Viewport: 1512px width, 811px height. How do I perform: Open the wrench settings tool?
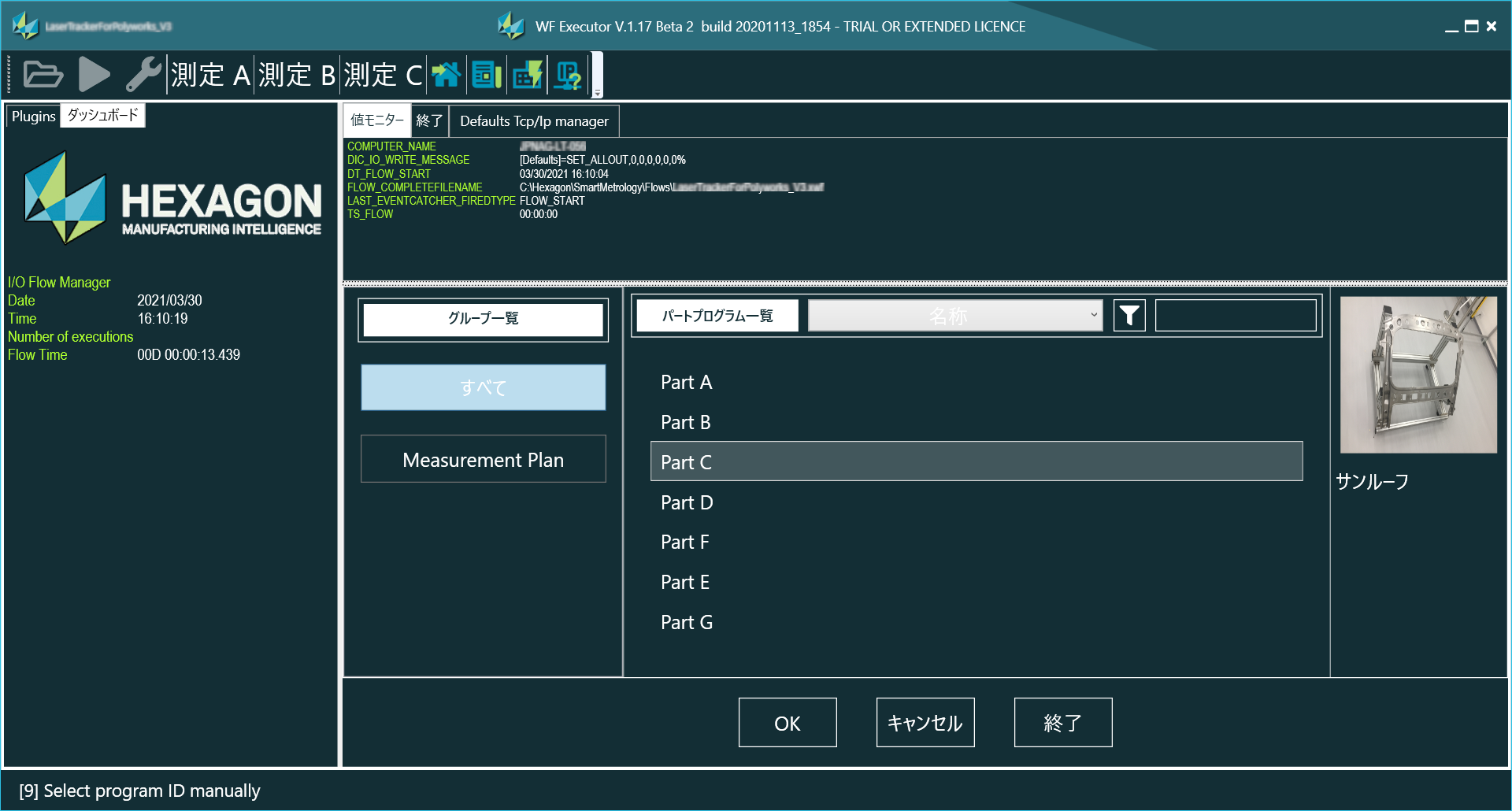tap(143, 75)
